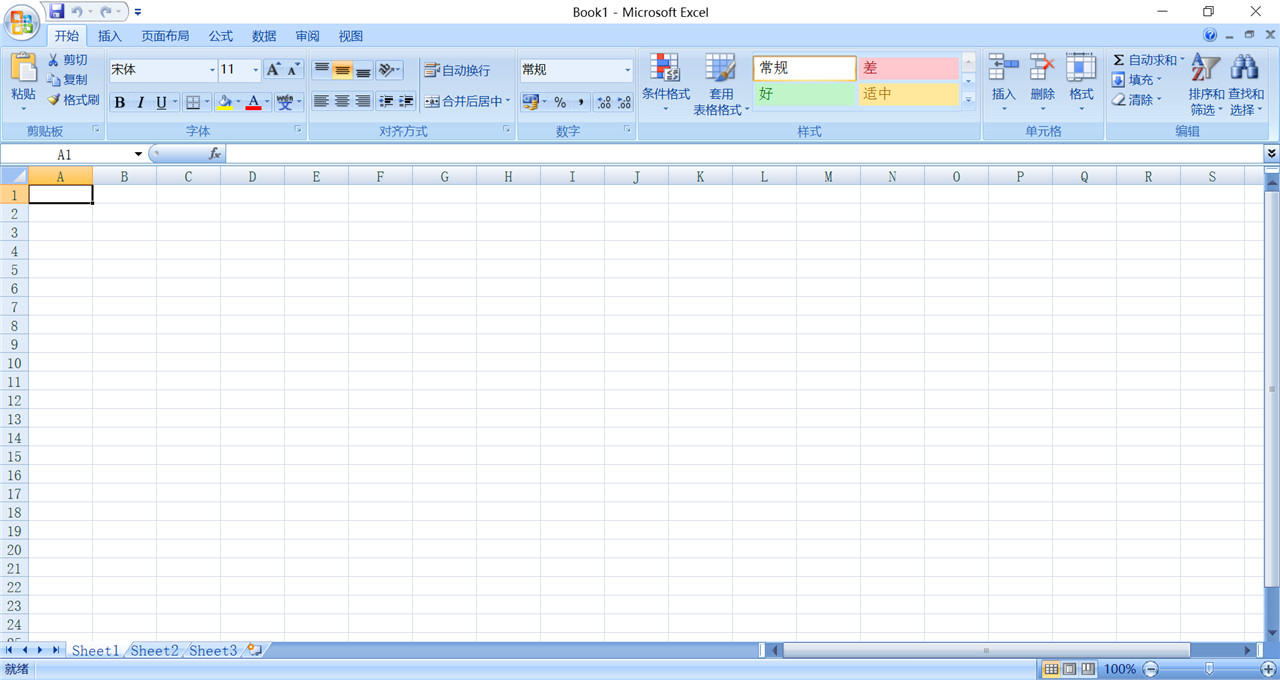Open the Office button menu
Image resolution: width=1280 pixels, height=680 pixels.
[22, 22]
